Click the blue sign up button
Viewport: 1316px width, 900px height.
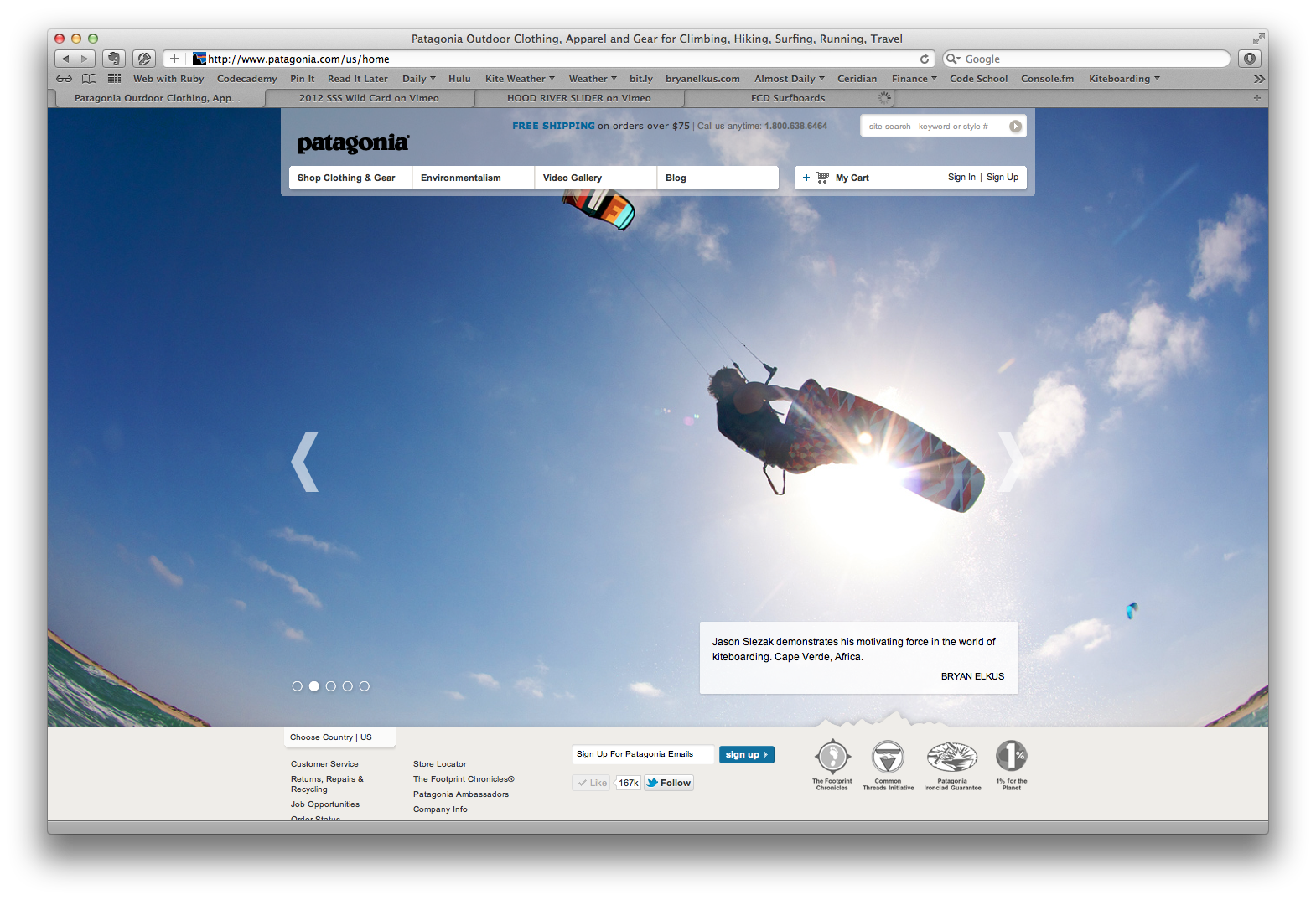747,755
